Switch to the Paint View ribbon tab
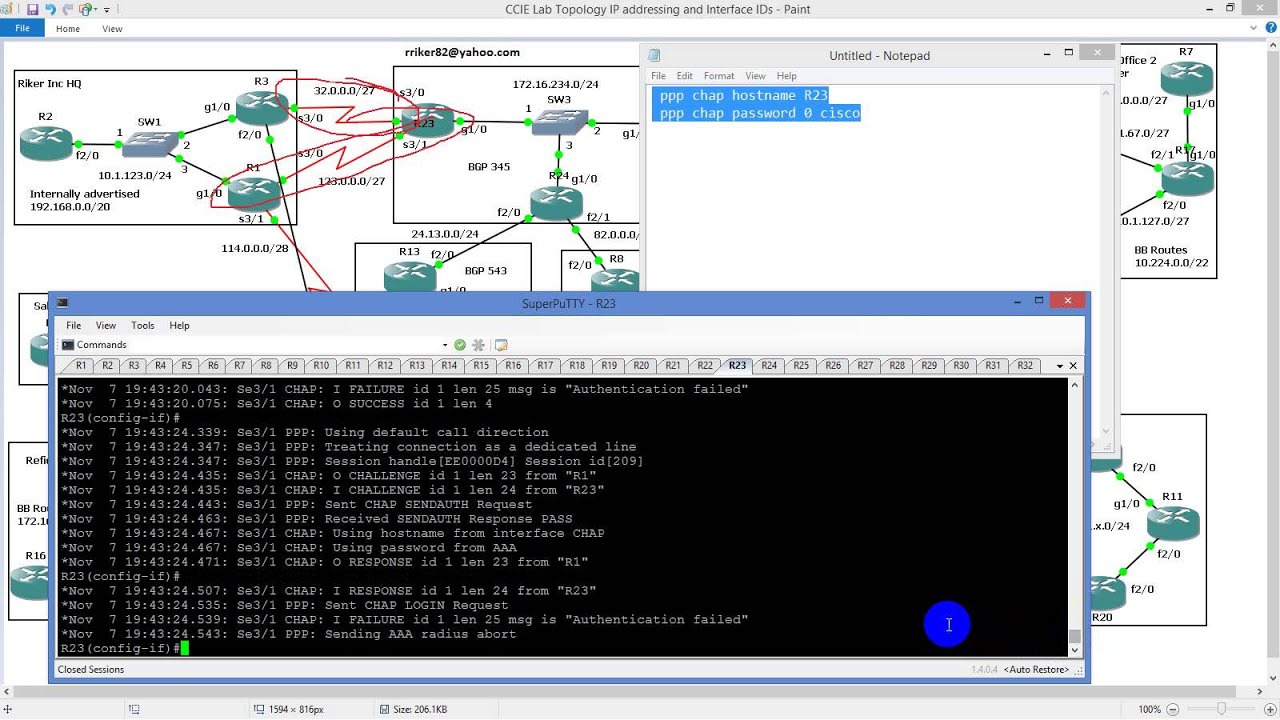Image resolution: width=1280 pixels, height=720 pixels. pyautogui.click(x=112, y=29)
